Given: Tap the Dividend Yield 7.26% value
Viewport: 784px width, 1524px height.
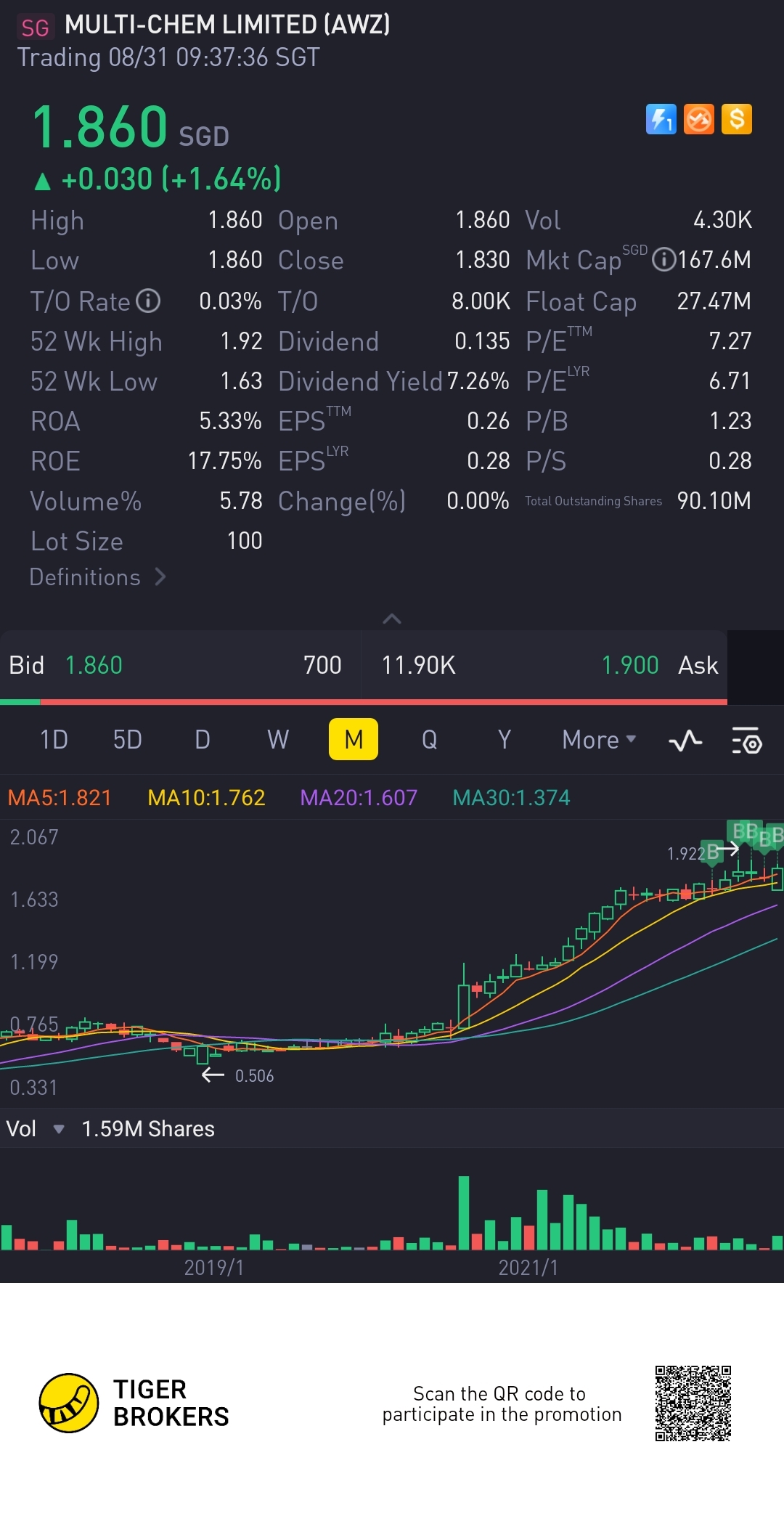Looking at the screenshot, I should point(478,381).
